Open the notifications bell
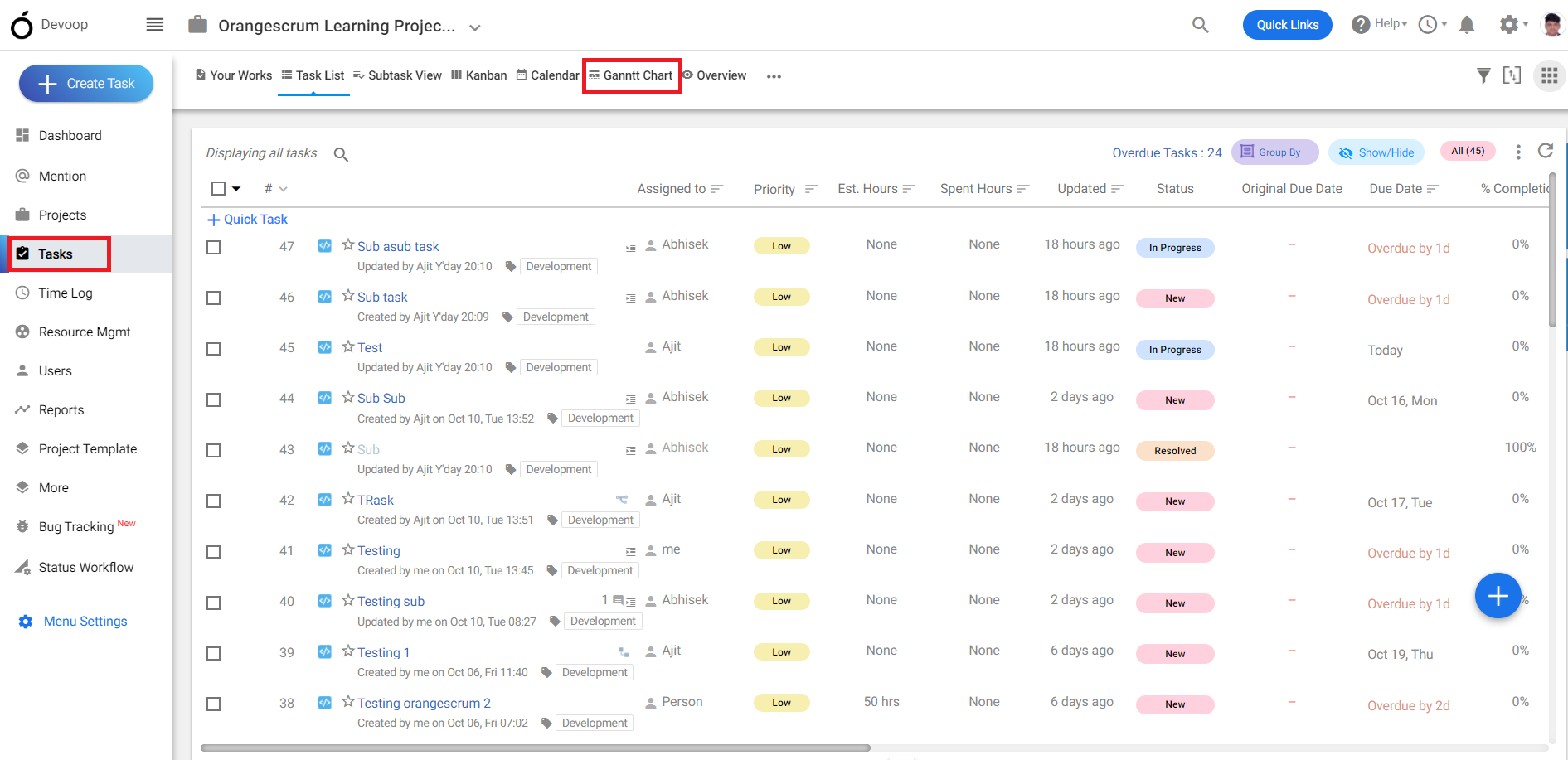 coord(1467,25)
